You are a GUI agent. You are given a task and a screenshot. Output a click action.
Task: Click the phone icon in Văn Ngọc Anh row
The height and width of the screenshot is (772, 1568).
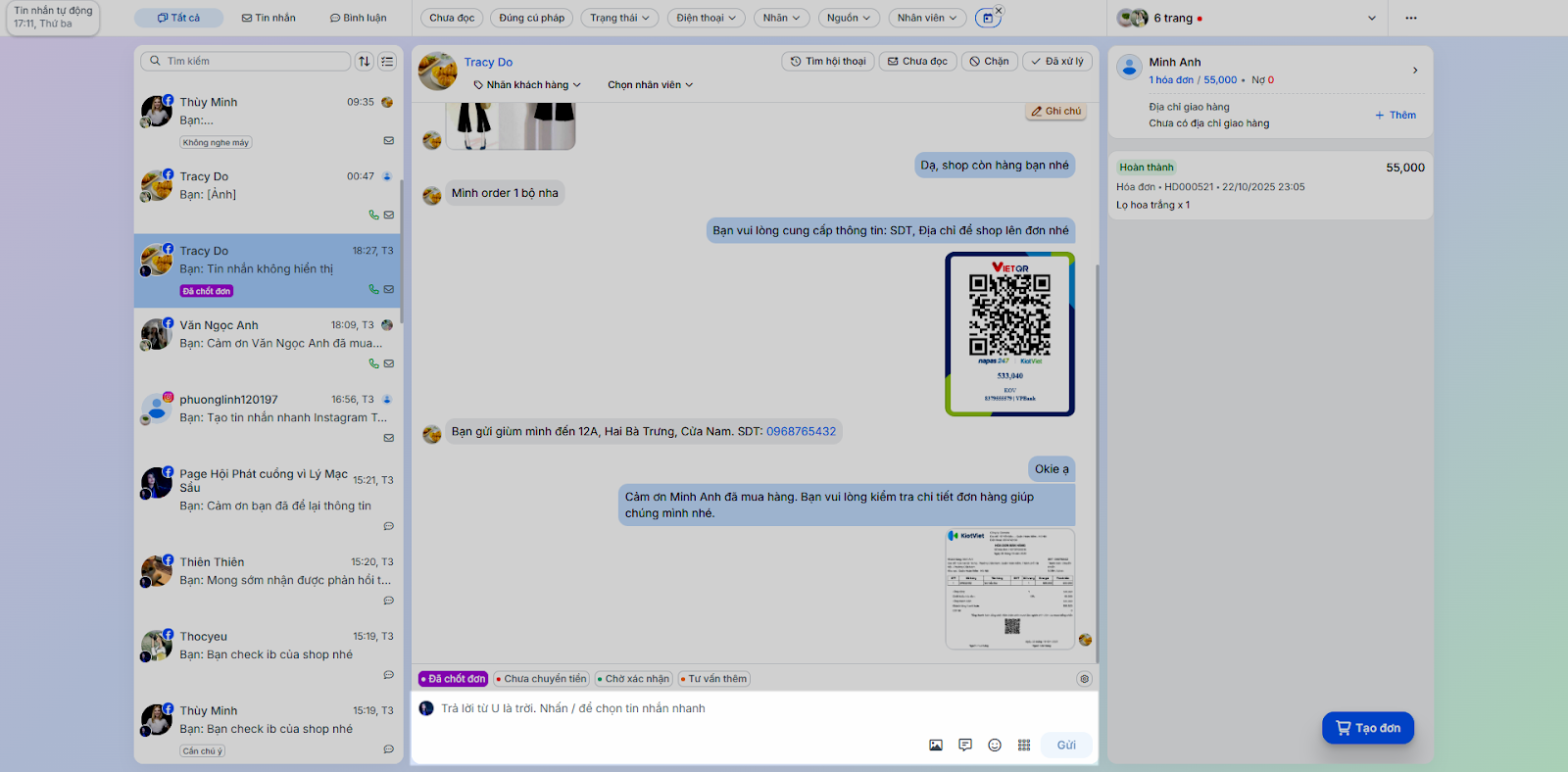[373, 363]
